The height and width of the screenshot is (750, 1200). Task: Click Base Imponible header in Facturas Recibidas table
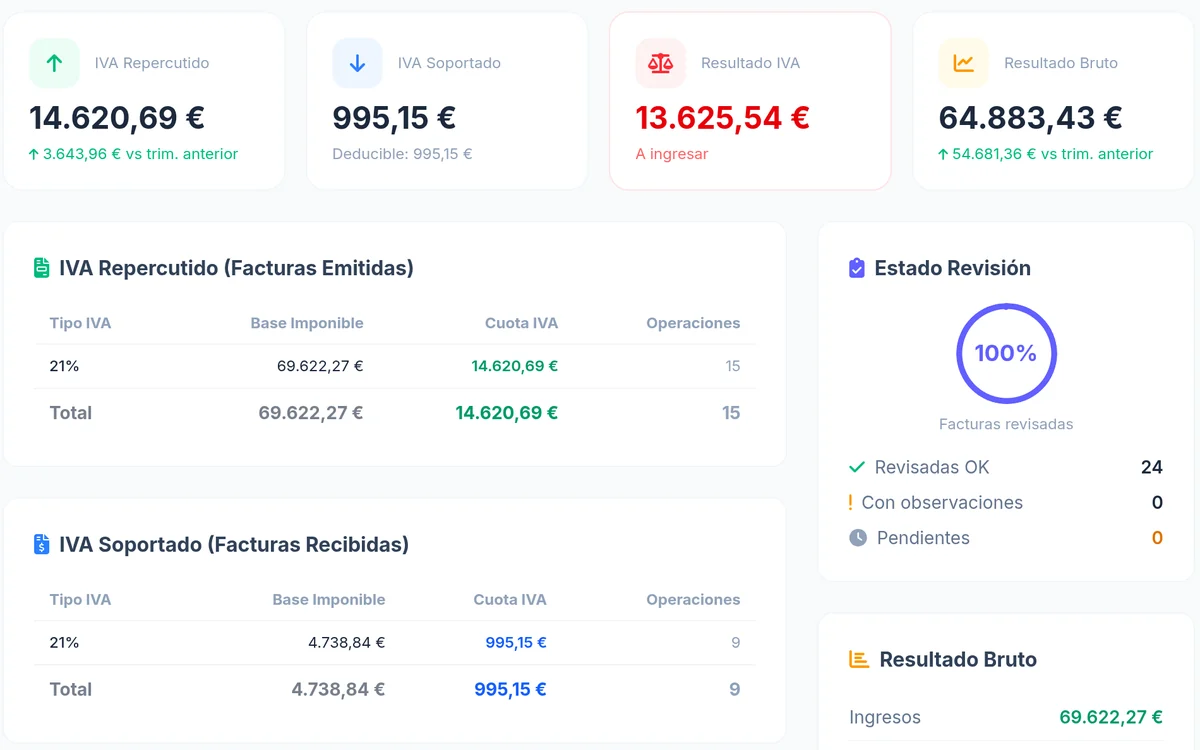coord(329,600)
